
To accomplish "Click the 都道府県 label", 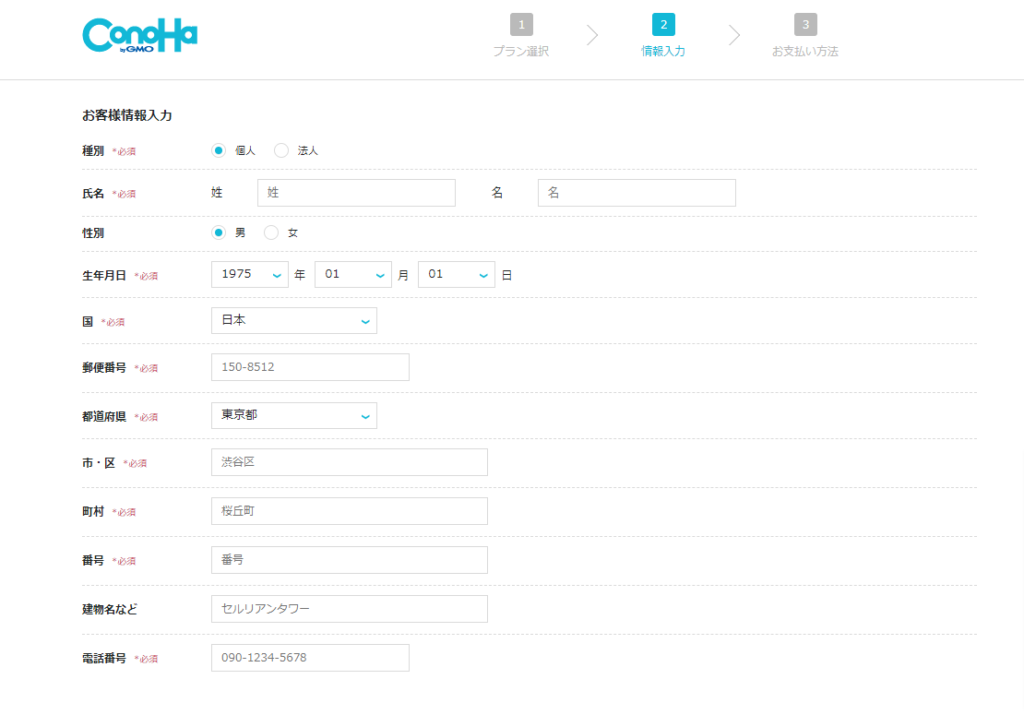I will tap(104, 417).
